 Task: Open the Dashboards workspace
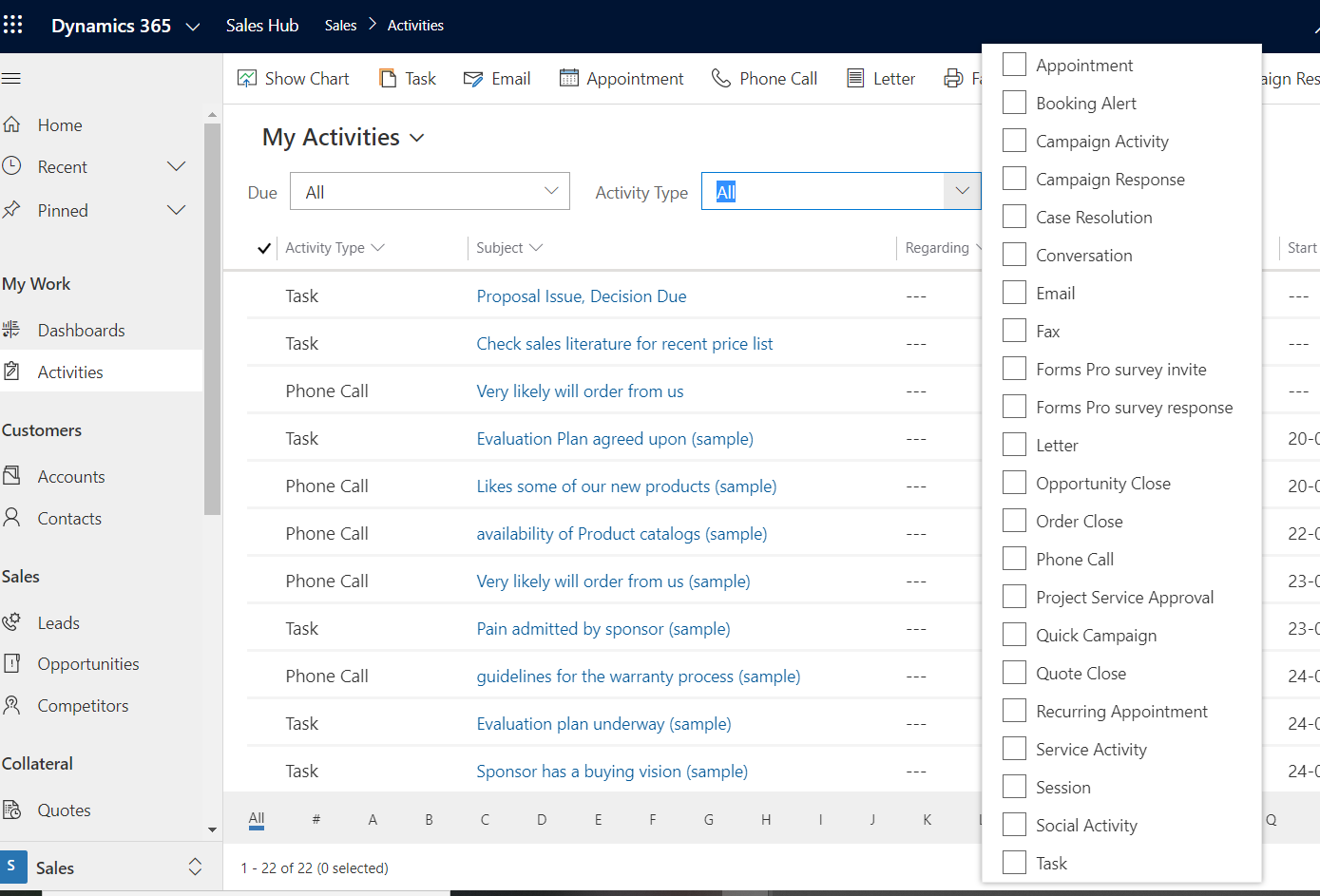(81, 330)
